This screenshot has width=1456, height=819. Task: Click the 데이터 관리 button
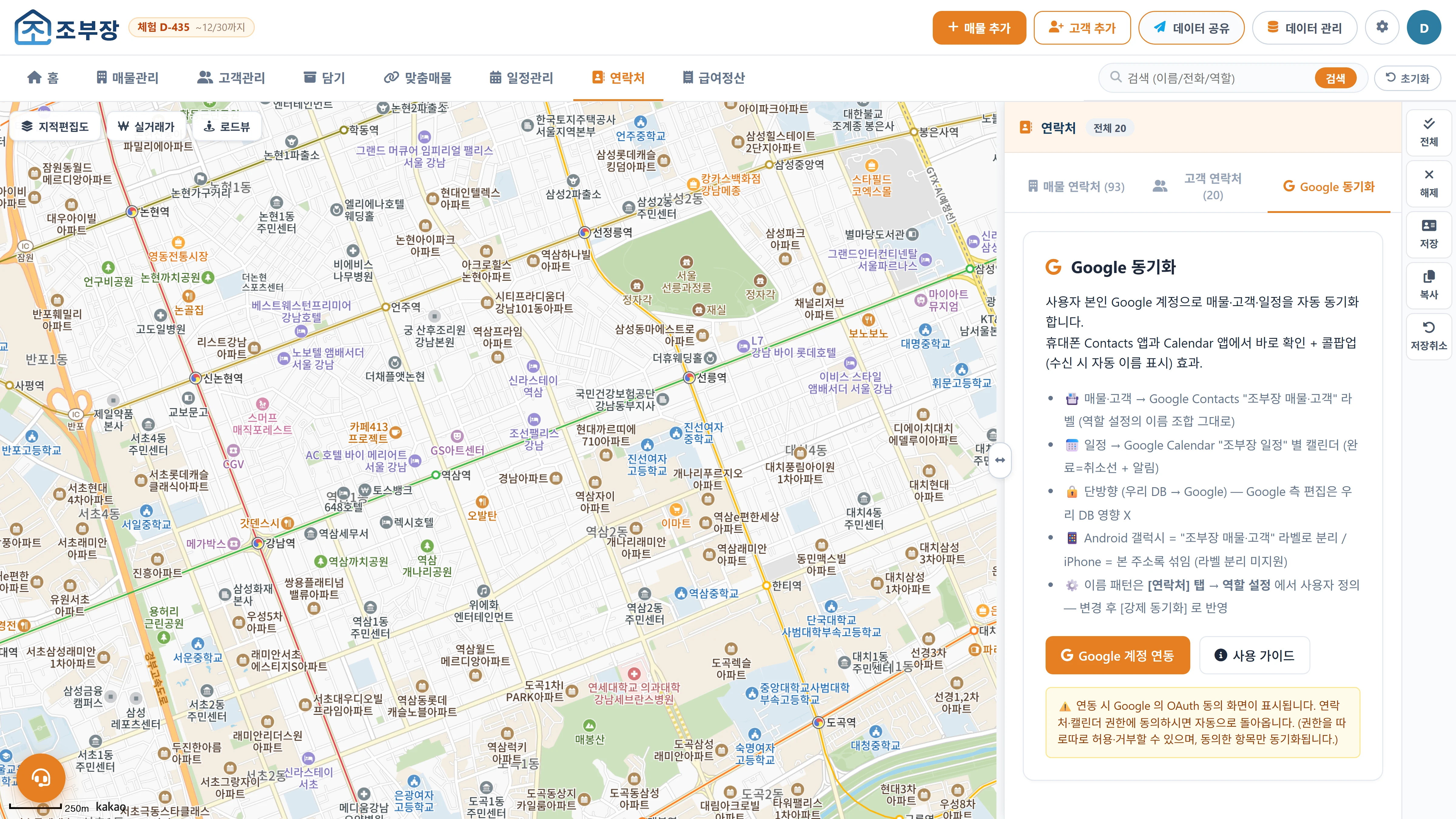(x=1304, y=27)
